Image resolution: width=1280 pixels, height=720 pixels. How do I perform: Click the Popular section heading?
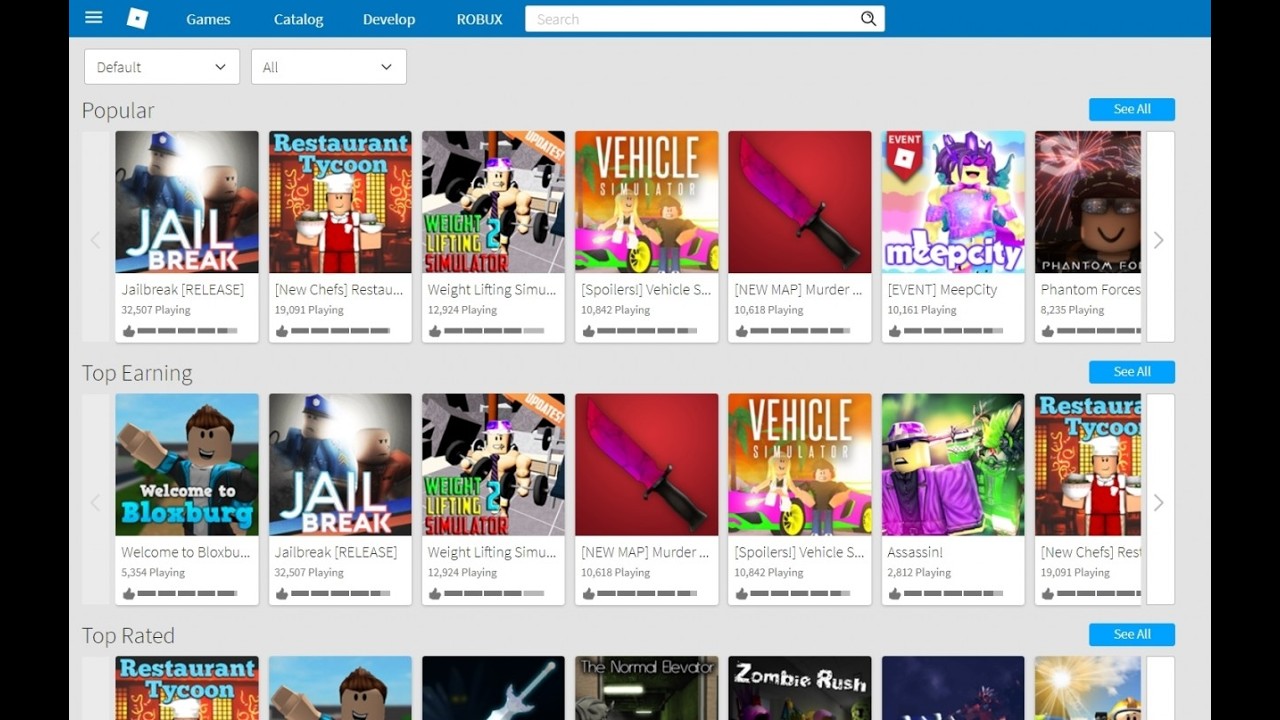click(x=118, y=111)
